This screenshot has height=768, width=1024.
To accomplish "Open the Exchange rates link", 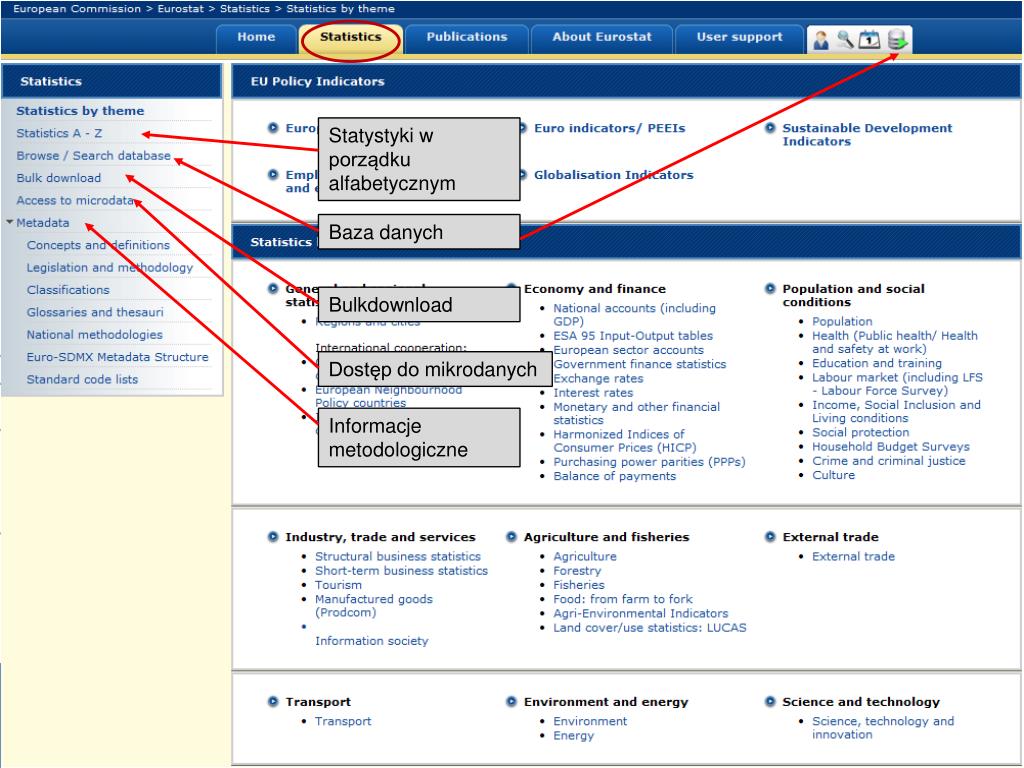I will pos(598,378).
